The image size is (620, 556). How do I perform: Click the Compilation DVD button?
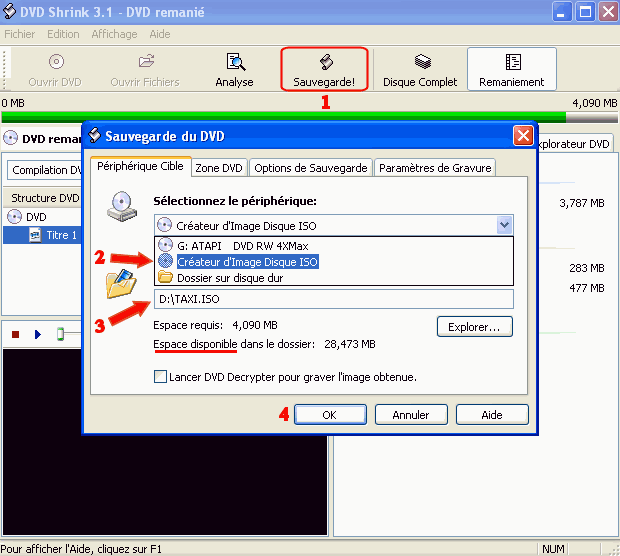45,170
